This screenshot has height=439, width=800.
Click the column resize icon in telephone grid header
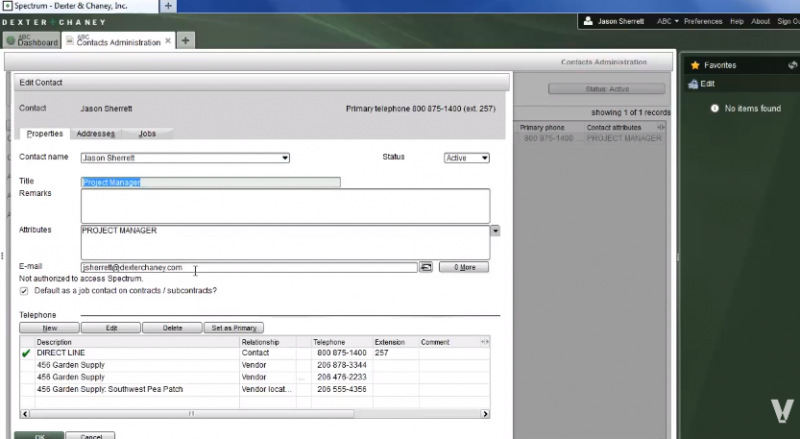point(485,342)
